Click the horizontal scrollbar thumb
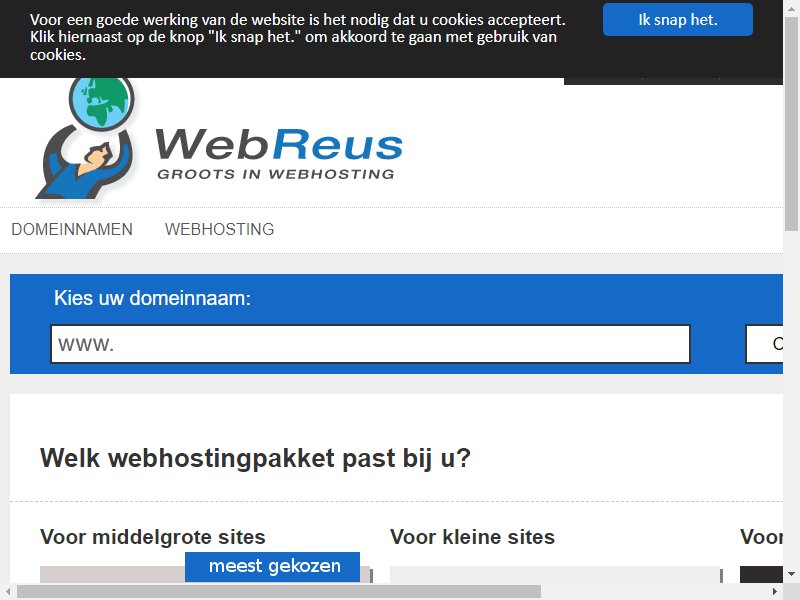 (279, 592)
